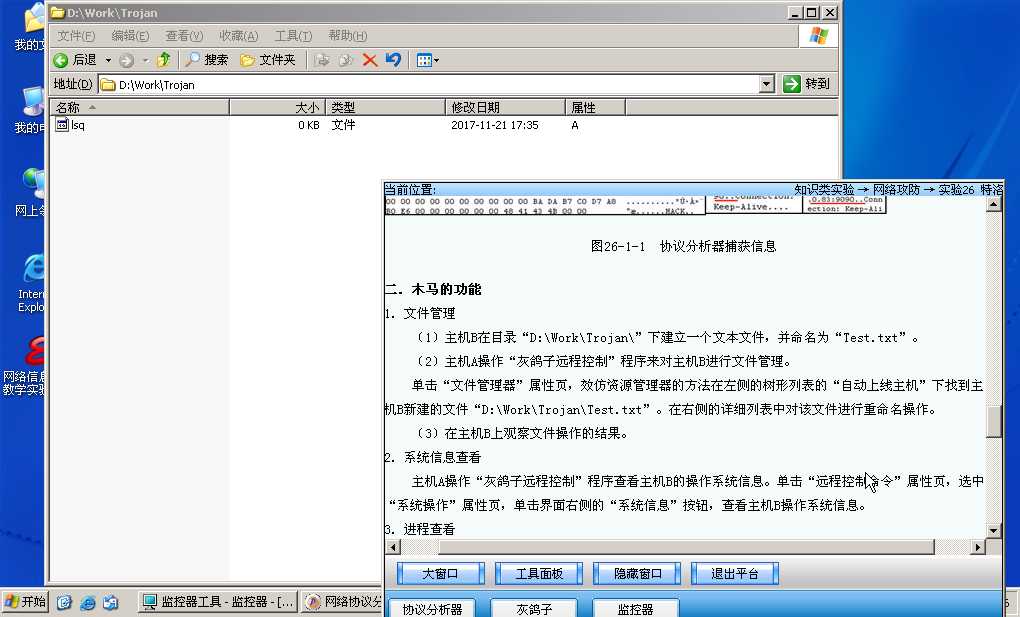This screenshot has height=617, width=1020.
Task: Click the document's vertical scrollbar thumb
Action: pyautogui.click(x=993, y=422)
